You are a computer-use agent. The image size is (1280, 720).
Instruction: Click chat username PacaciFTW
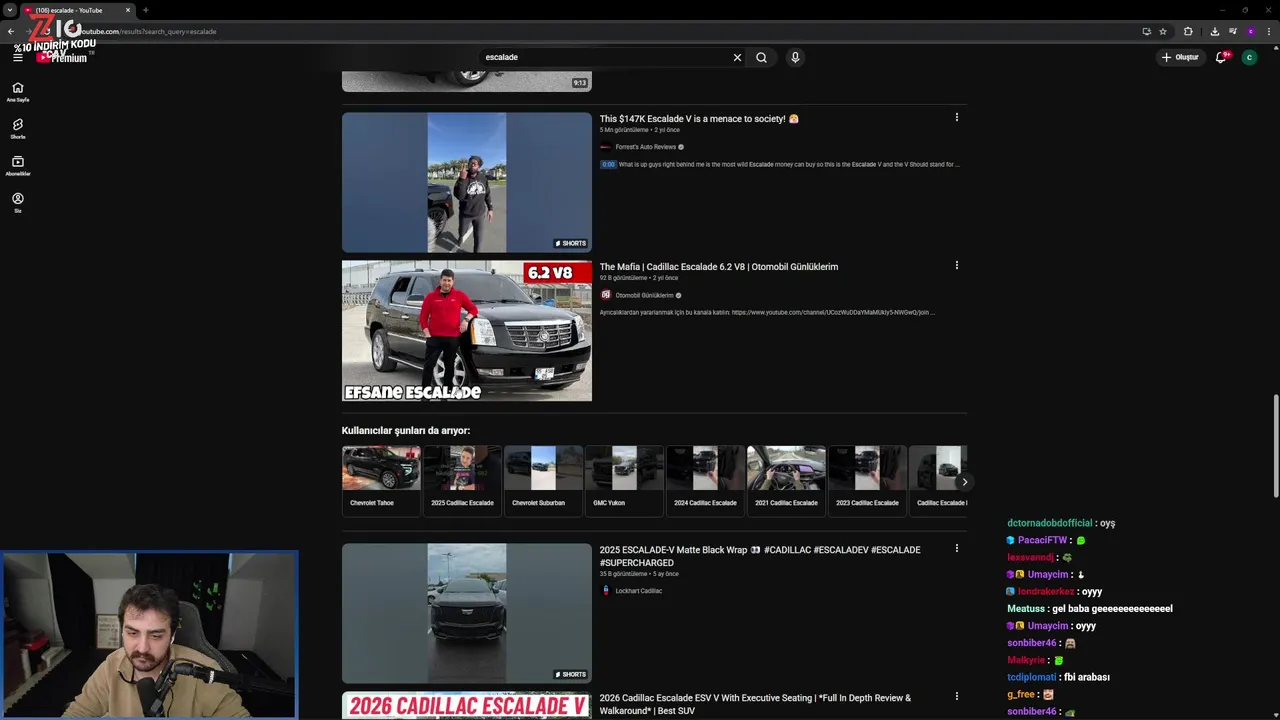(1042, 540)
